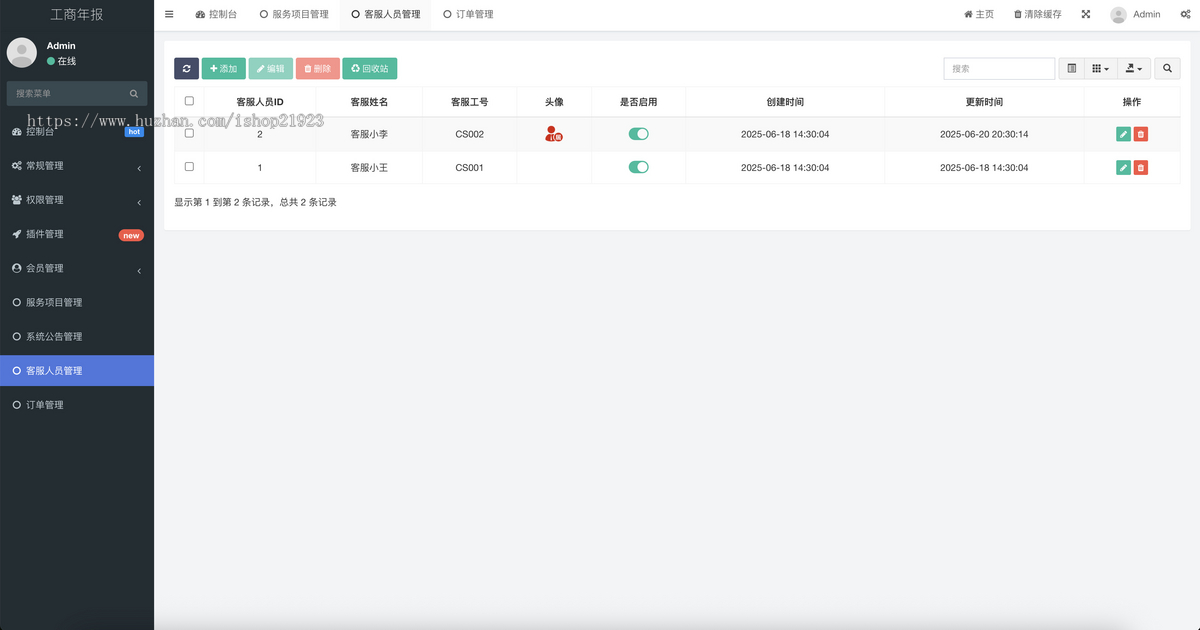This screenshot has height=630, width=1200.
Task: Toggle the 是否启用 switch for CS002
Action: (x=638, y=134)
